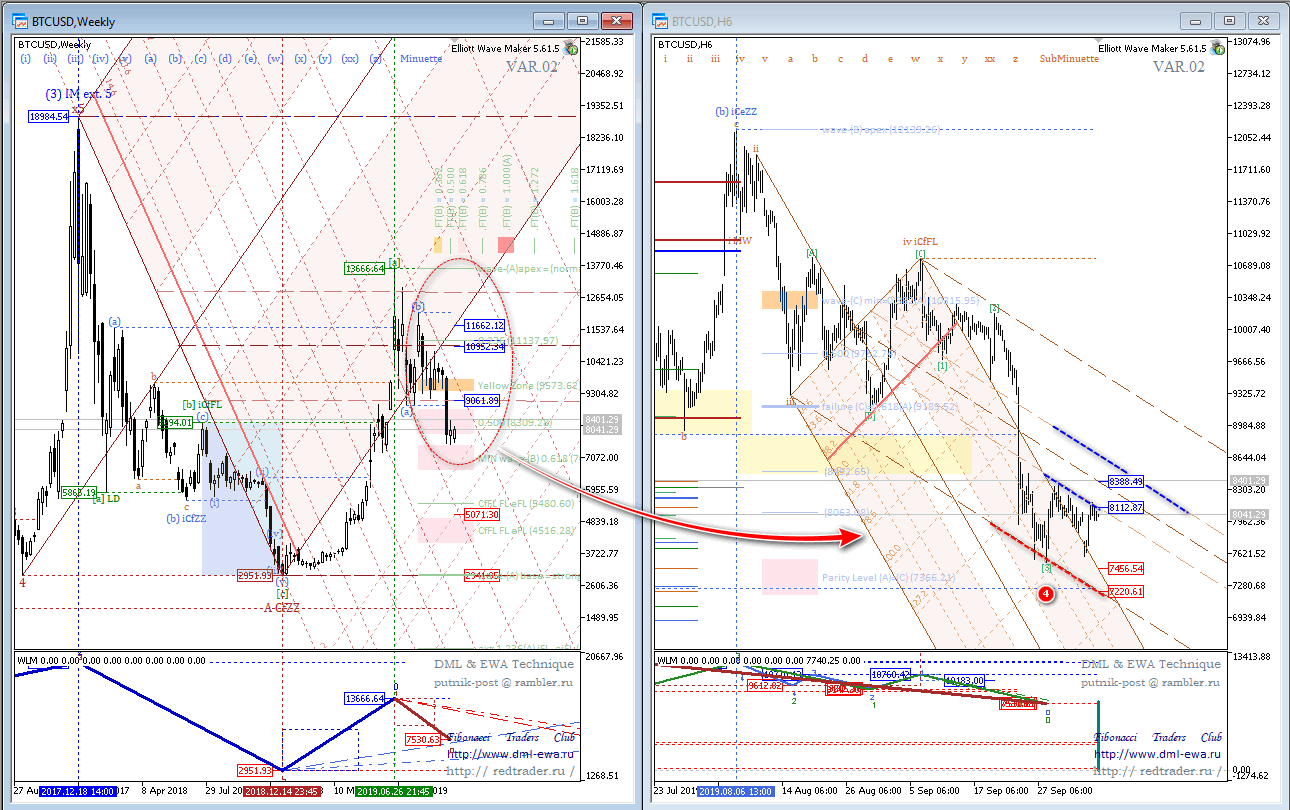The height and width of the screenshot is (810, 1290).
Task: Click the BTCUSD,Weekly window chart icon
Action: click(x=21, y=20)
